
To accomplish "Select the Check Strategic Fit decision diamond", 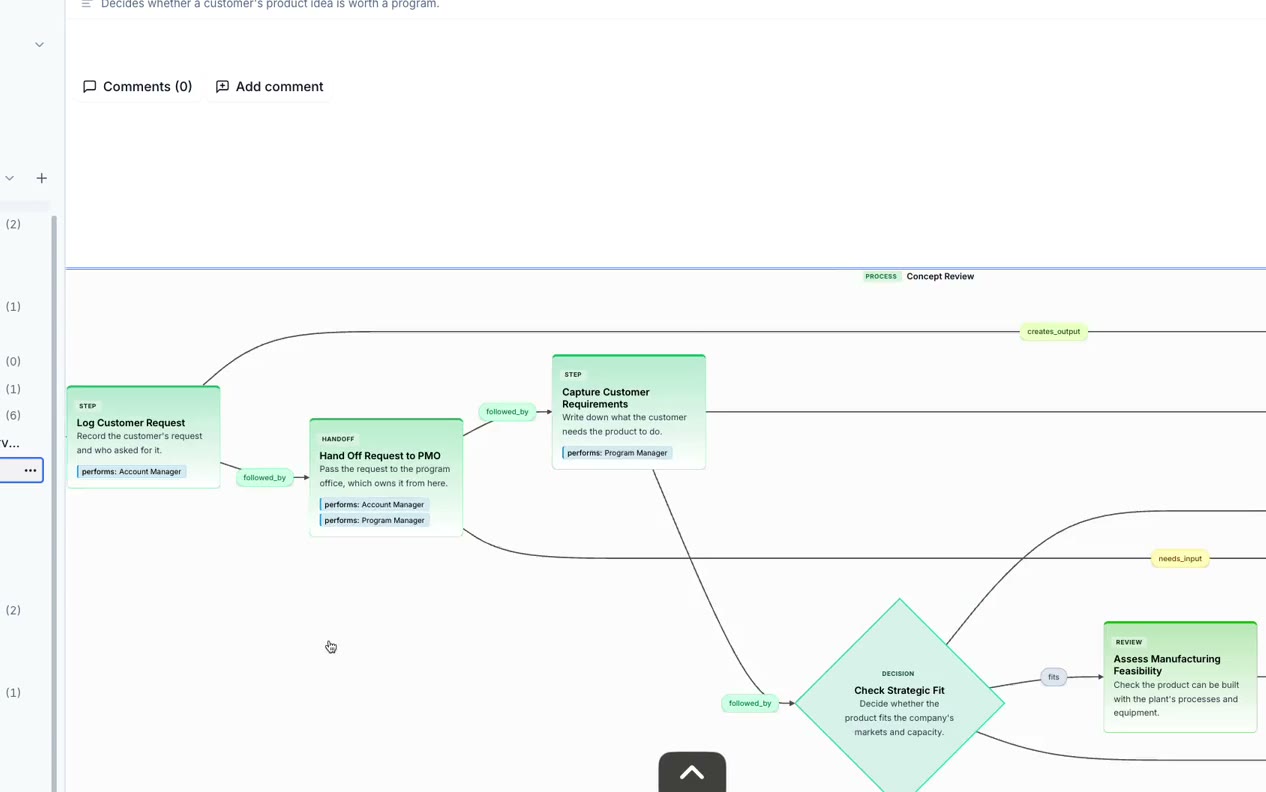I will [899, 702].
